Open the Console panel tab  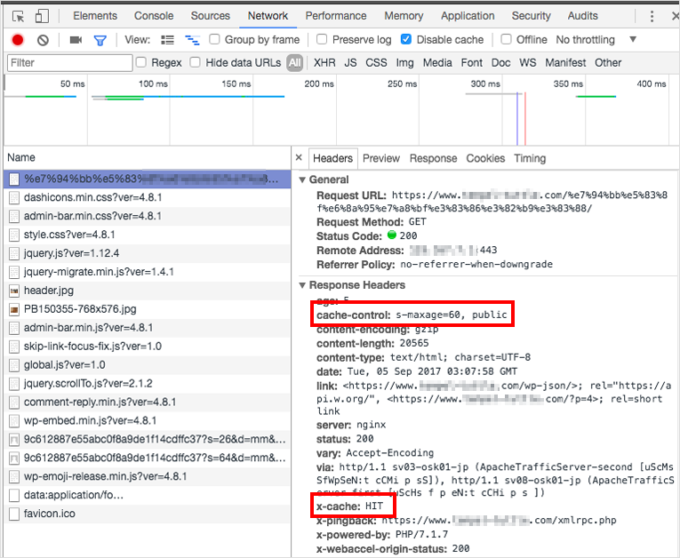[x=154, y=16]
